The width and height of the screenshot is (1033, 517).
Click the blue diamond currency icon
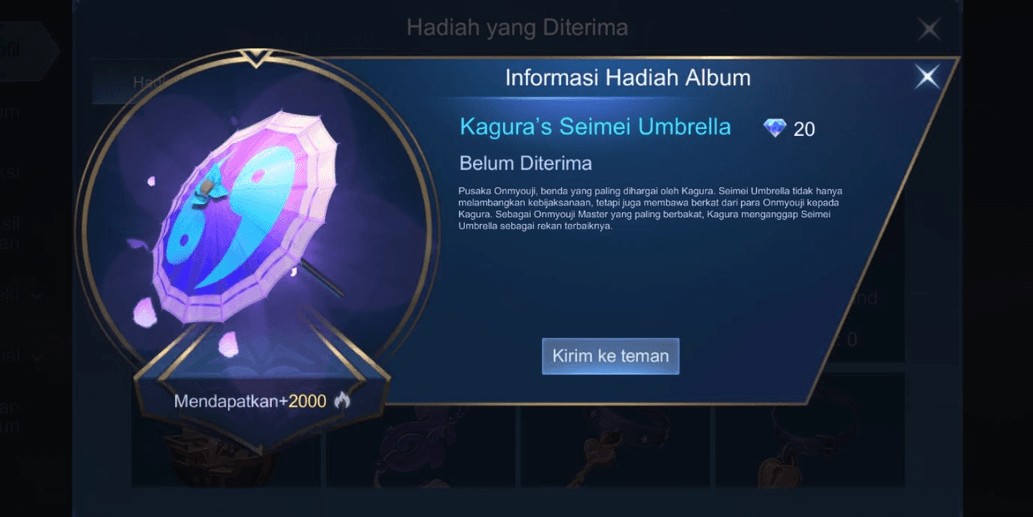775,128
